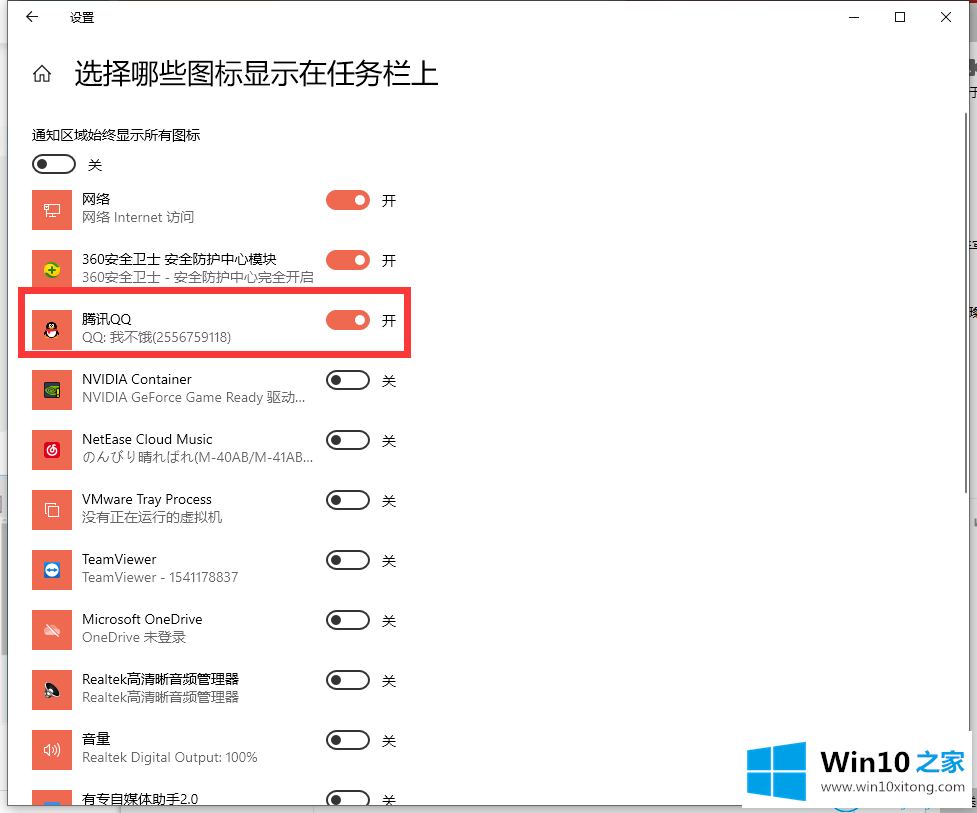Image resolution: width=977 pixels, height=813 pixels.
Task: Click the VMware Tray Process icon
Action: coord(52,510)
